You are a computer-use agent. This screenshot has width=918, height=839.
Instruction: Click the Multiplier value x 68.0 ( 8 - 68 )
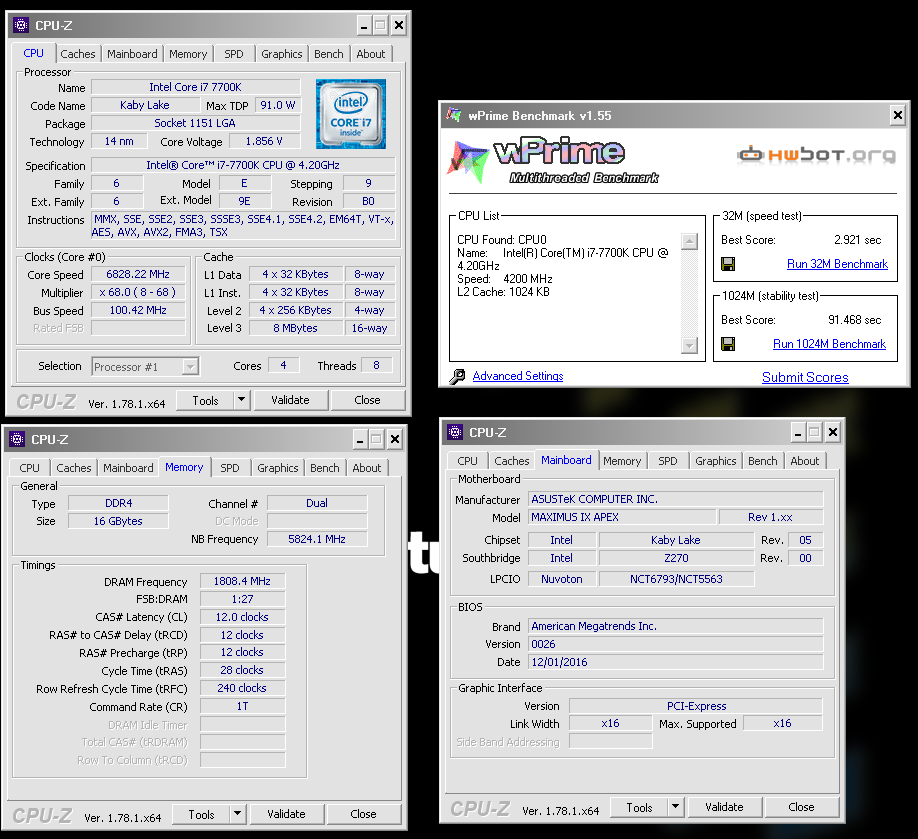click(138, 292)
